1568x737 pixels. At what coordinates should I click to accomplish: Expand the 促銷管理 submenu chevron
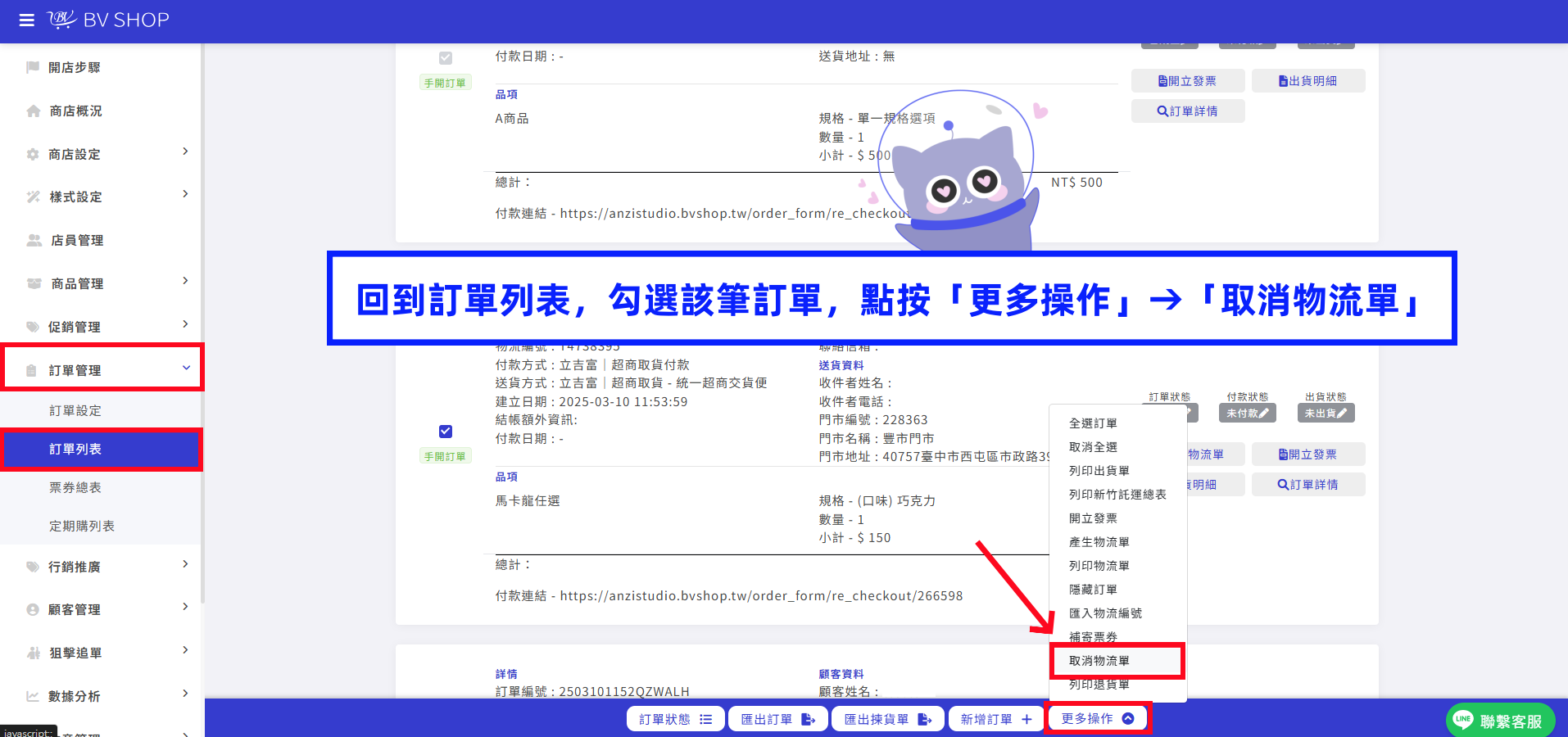pyautogui.click(x=185, y=324)
